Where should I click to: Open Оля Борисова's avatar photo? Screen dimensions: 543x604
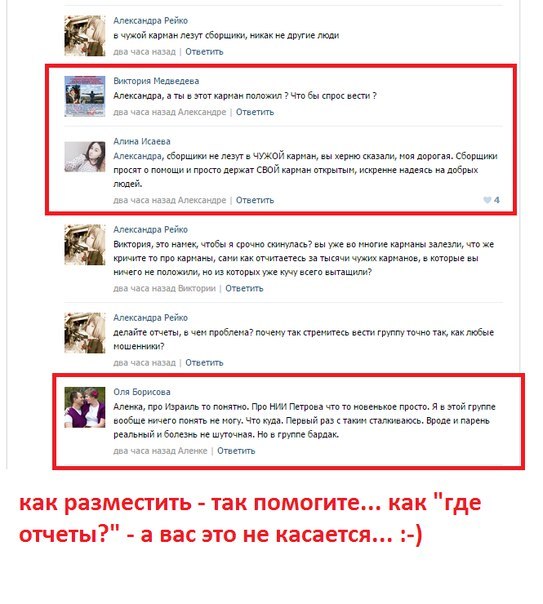(x=85, y=408)
